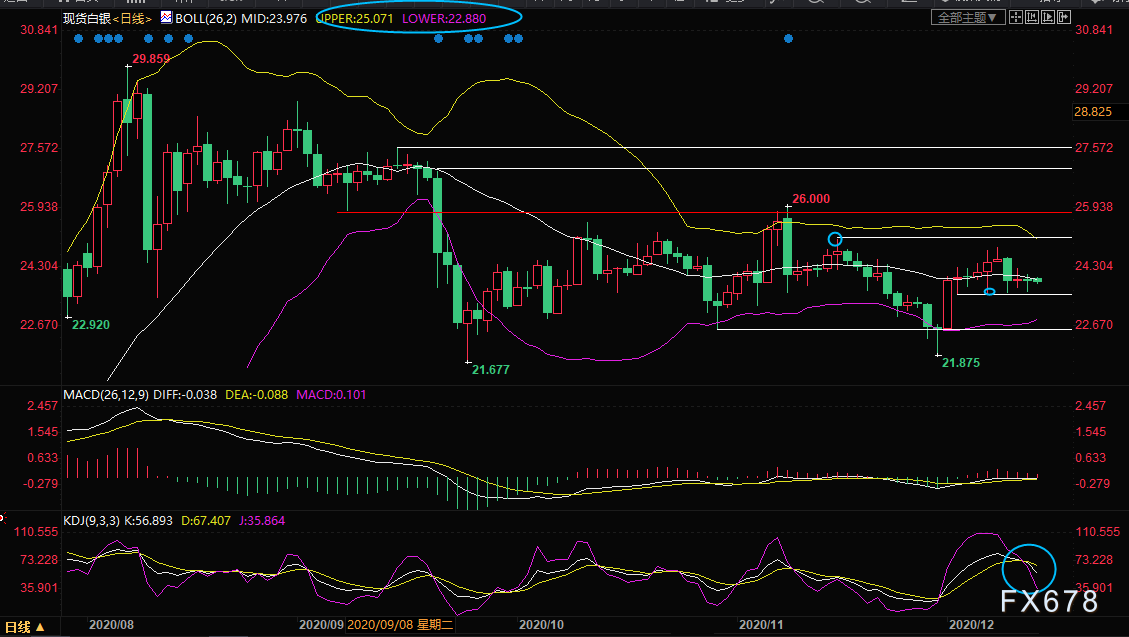
Task: Click the 2020/12 timeline label
Action: click(971, 625)
